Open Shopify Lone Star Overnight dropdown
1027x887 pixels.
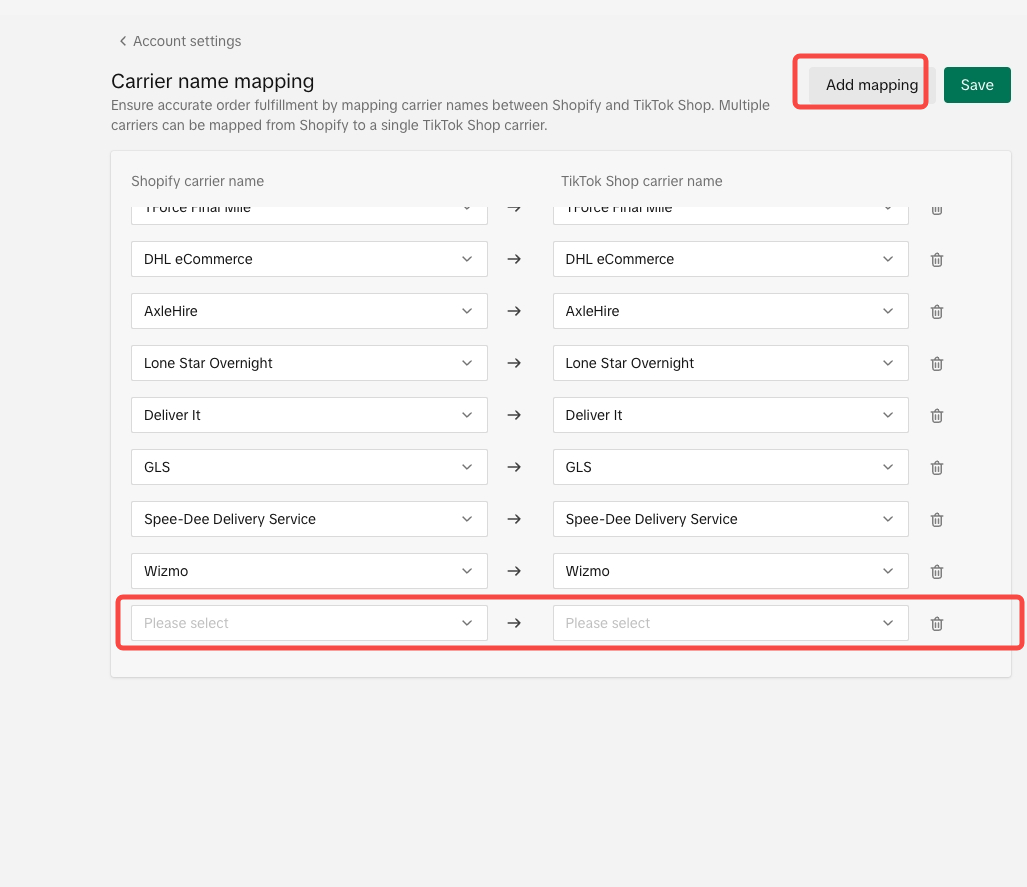(309, 363)
